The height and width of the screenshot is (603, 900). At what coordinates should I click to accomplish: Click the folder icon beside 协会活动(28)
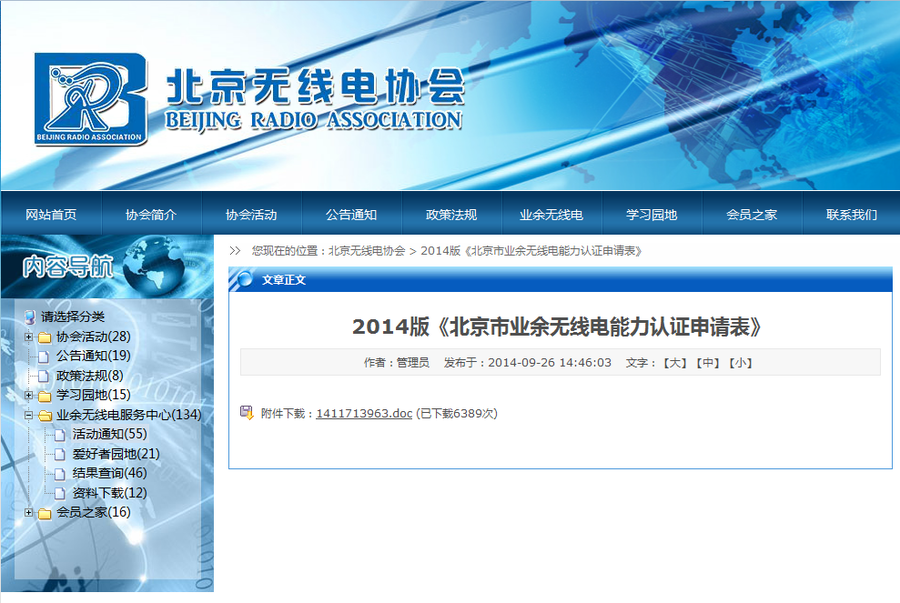point(45,337)
